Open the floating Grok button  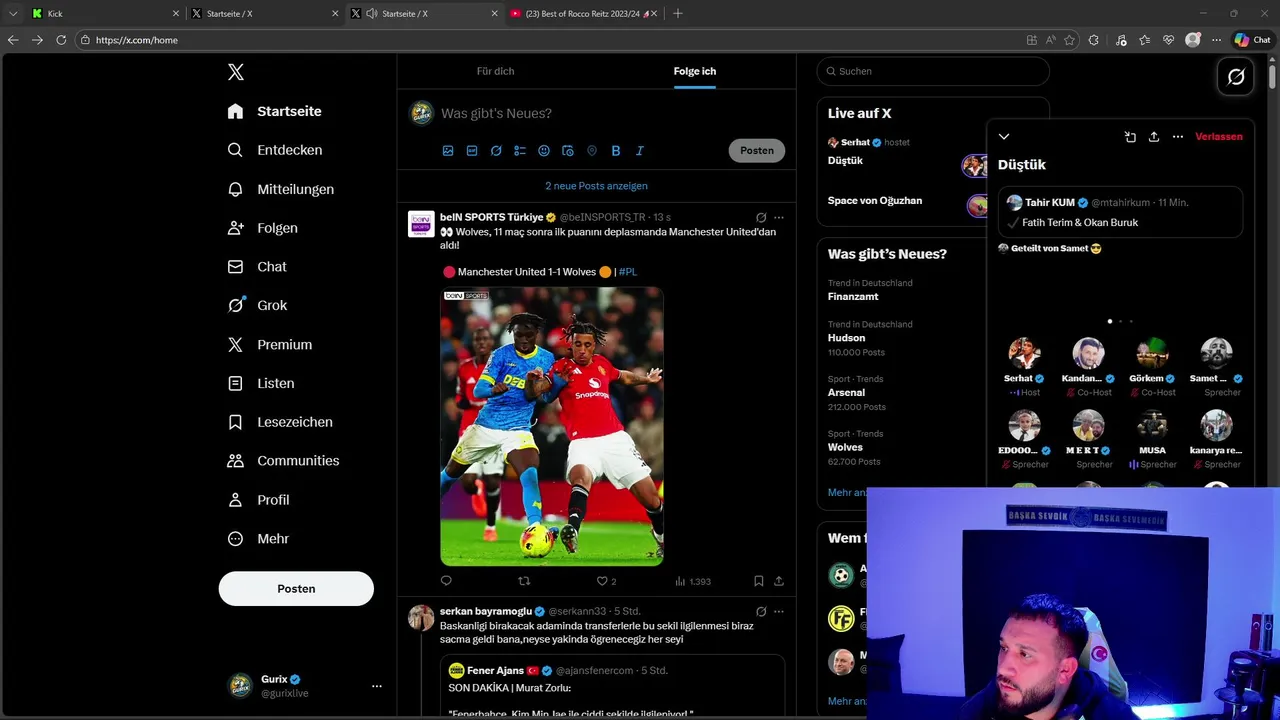point(1236,77)
